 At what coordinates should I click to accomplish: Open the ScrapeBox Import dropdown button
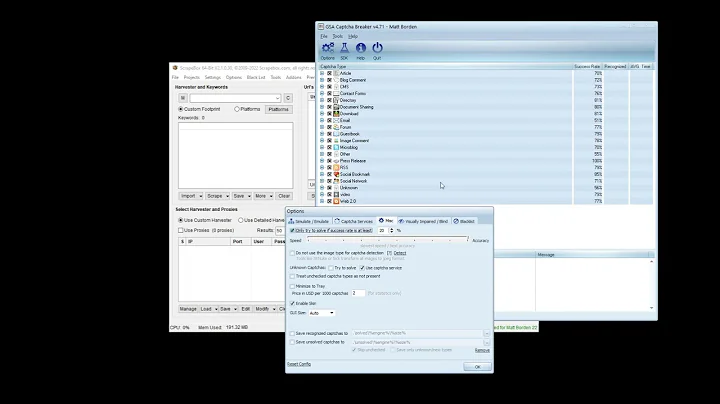191,196
